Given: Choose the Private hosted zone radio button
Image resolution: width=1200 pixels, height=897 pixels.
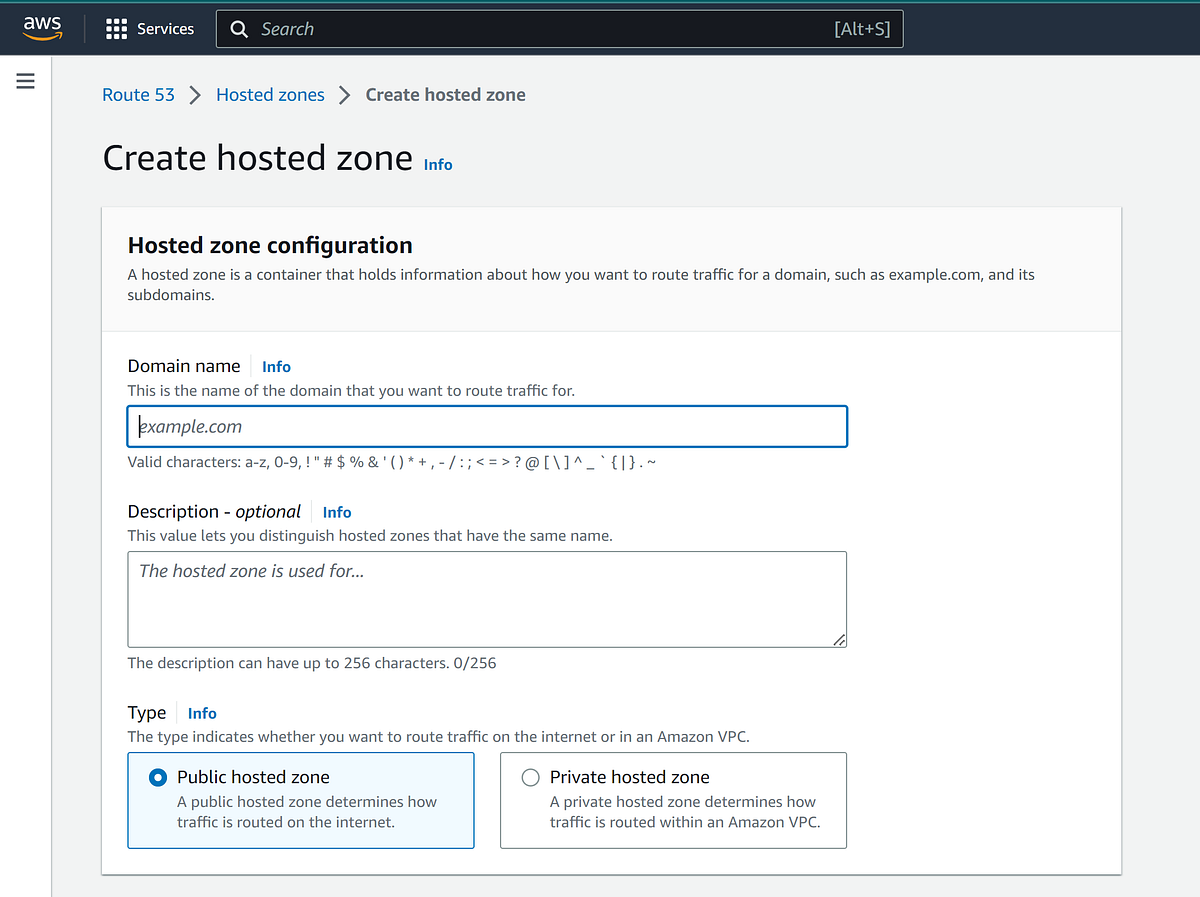Looking at the screenshot, I should [529, 776].
